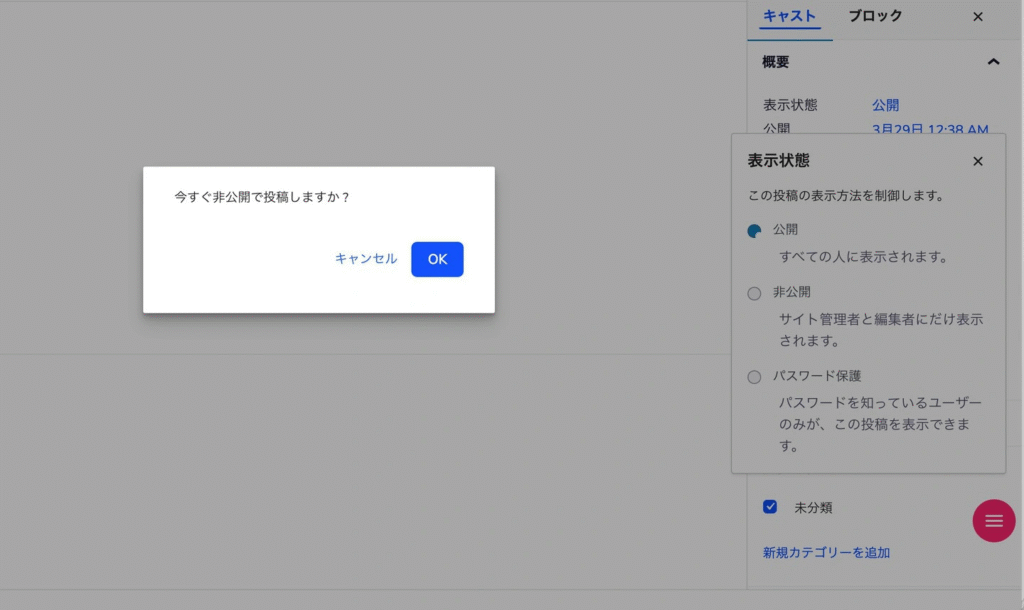Confirm the dialog with OK

click(437, 259)
